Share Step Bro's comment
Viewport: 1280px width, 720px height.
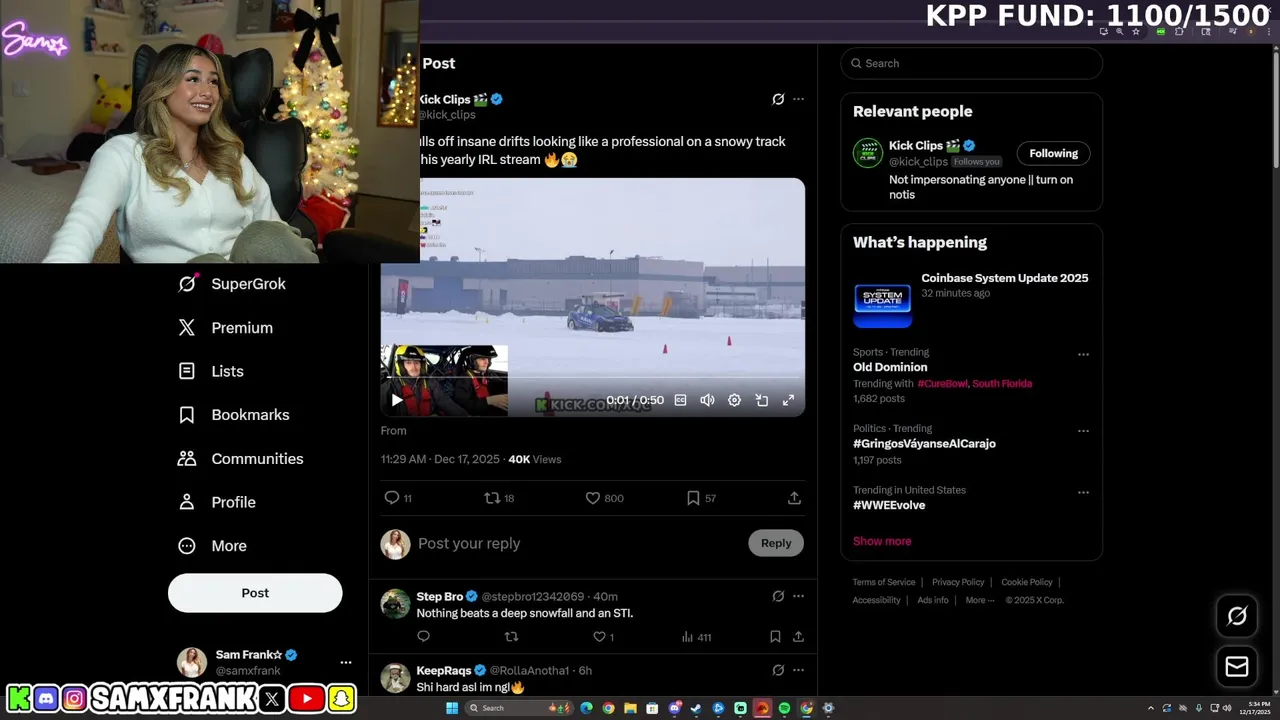798,636
